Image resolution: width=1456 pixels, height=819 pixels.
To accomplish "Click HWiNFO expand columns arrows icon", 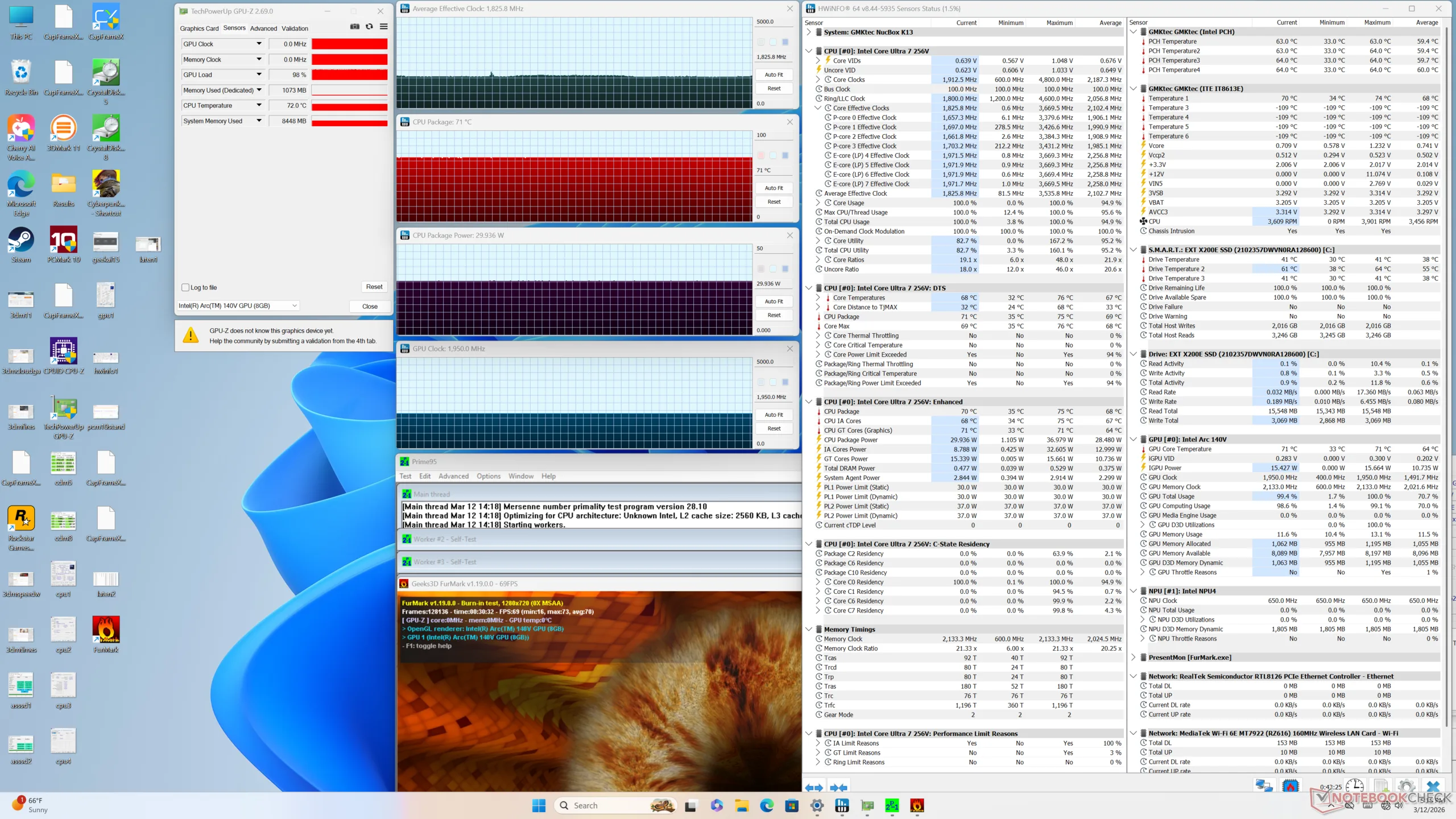I will coord(814,788).
